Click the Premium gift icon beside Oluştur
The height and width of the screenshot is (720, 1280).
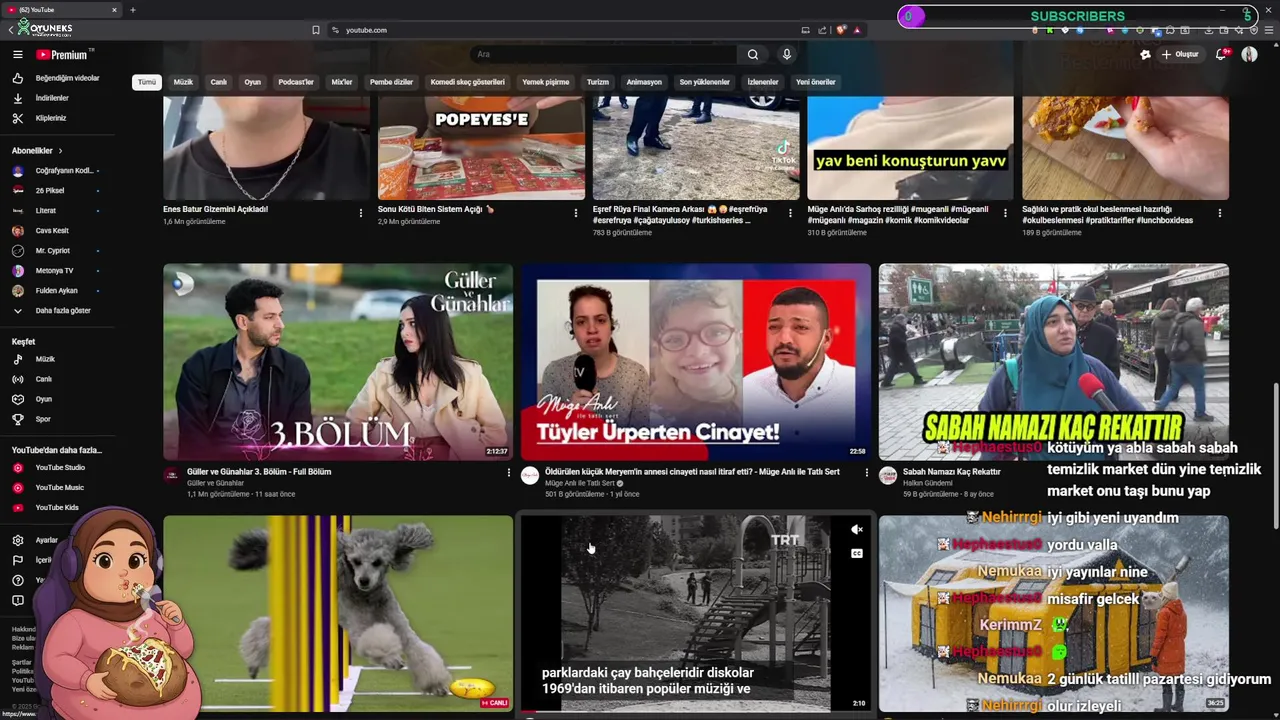click(x=1145, y=54)
